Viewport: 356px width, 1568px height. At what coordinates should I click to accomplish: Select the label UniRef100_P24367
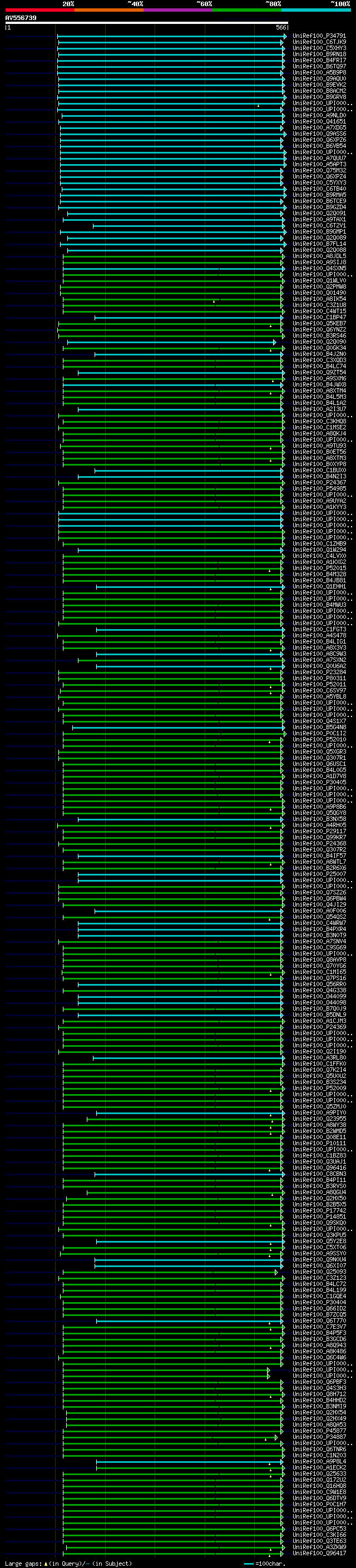click(319, 483)
